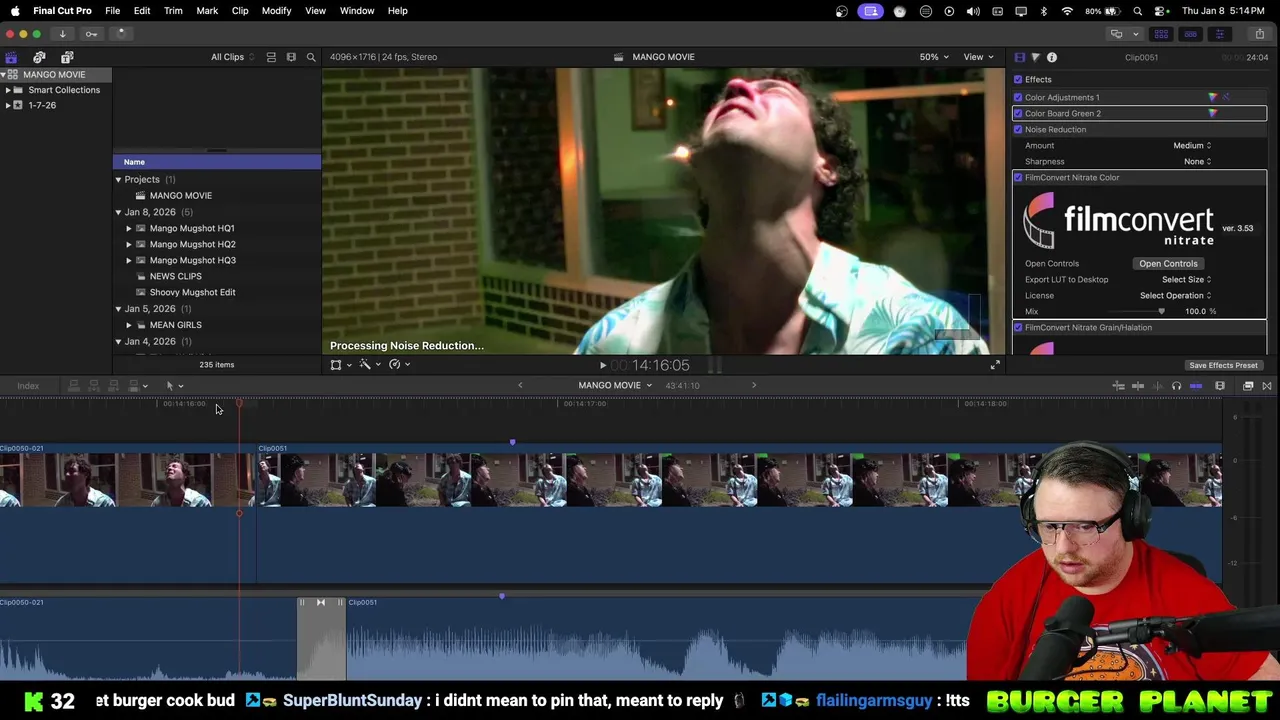Click the mask icon on Color Adjustments 1
Image resolution: width=1280 pixels, height=720 pixels.
click(1227, 97)
